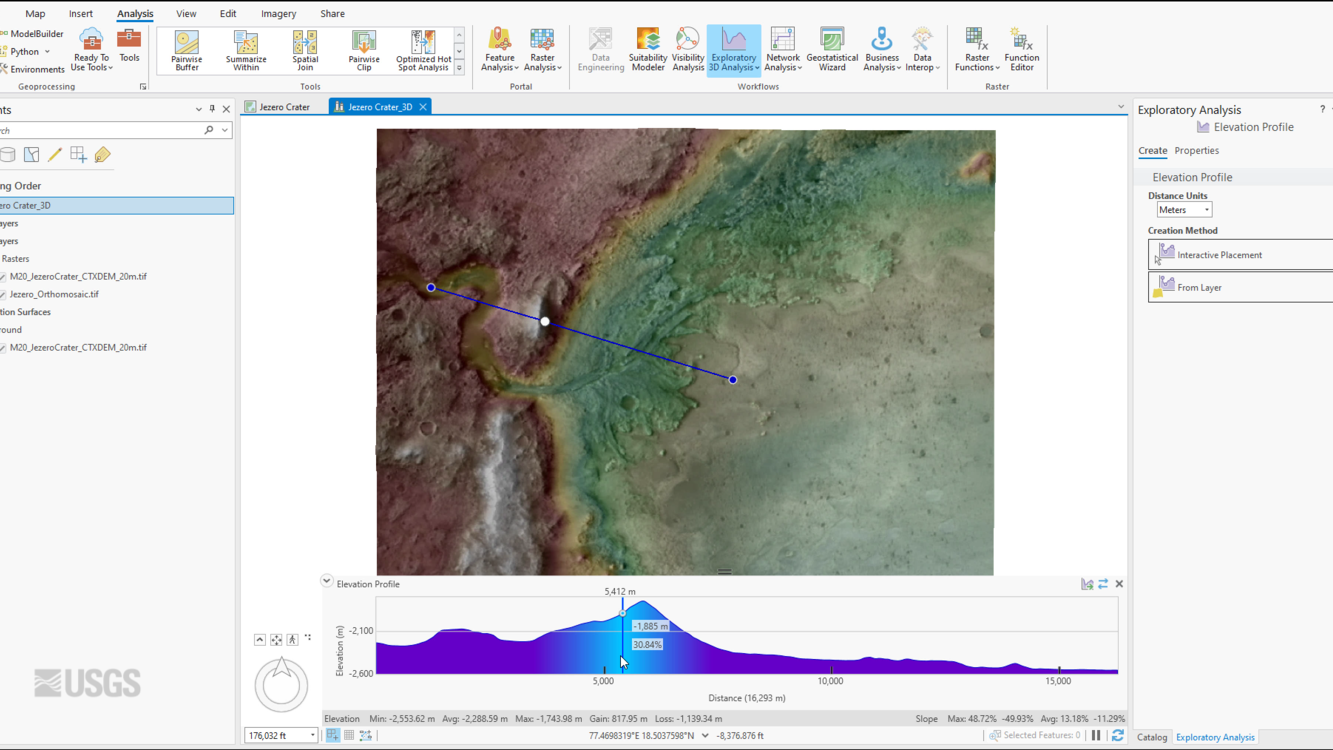1333x750 pixels.
Task: Pause map drawing in the status bar
Action: pyautogui.click(x=1098, y=735)
